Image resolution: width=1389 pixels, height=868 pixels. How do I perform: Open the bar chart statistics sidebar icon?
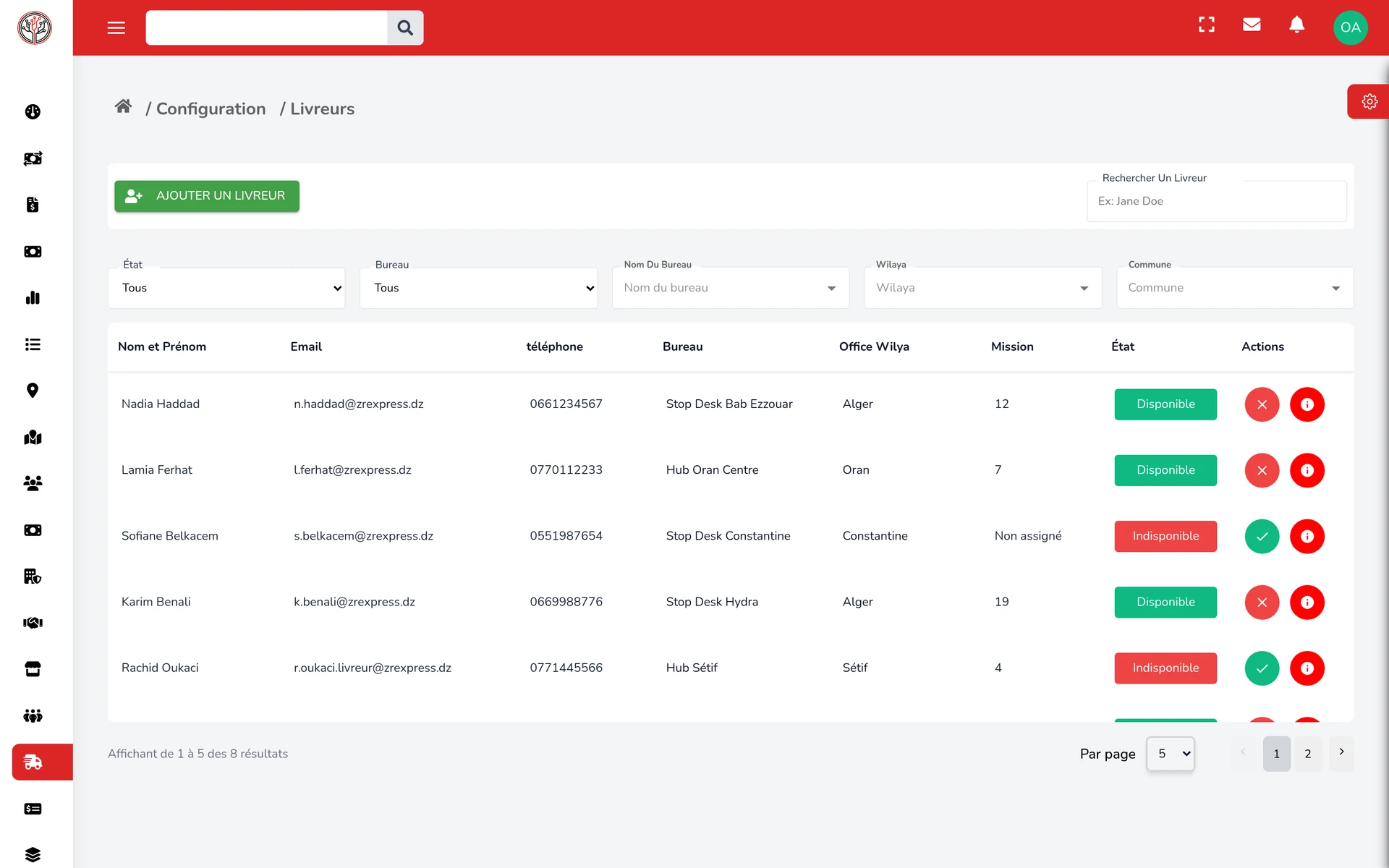(33, 297)
